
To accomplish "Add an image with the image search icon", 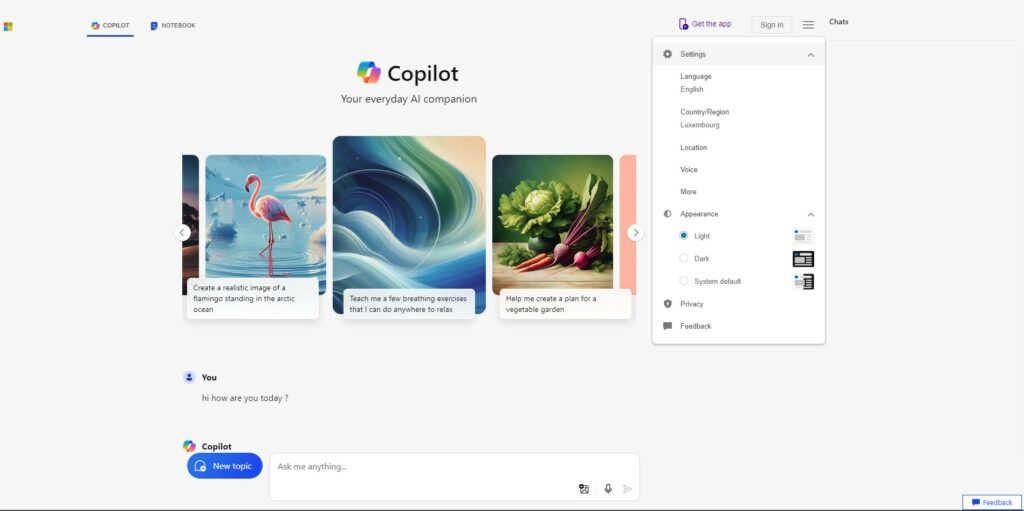I will 584,489.
